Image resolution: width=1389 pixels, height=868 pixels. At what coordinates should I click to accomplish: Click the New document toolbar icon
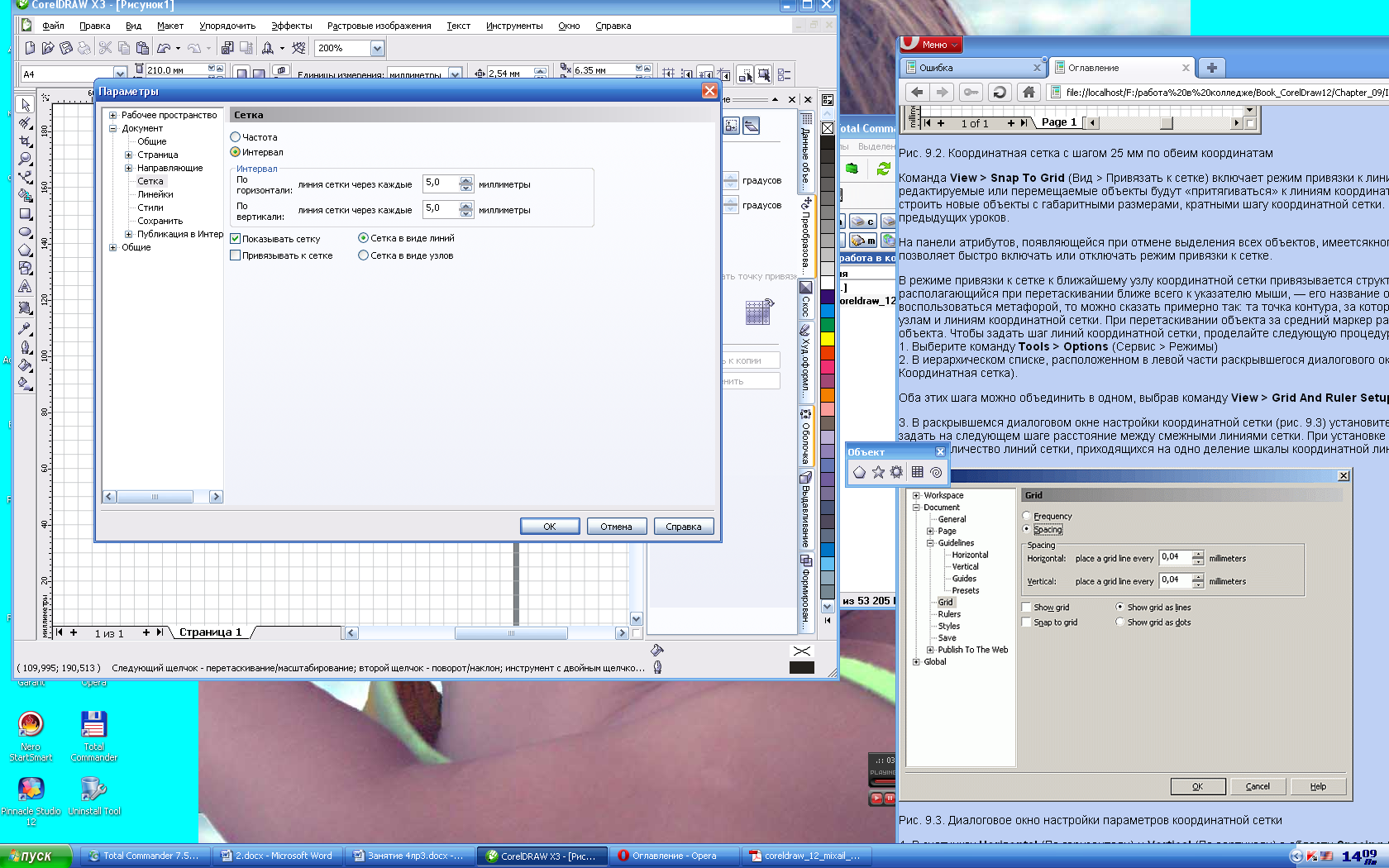(30, 48)
